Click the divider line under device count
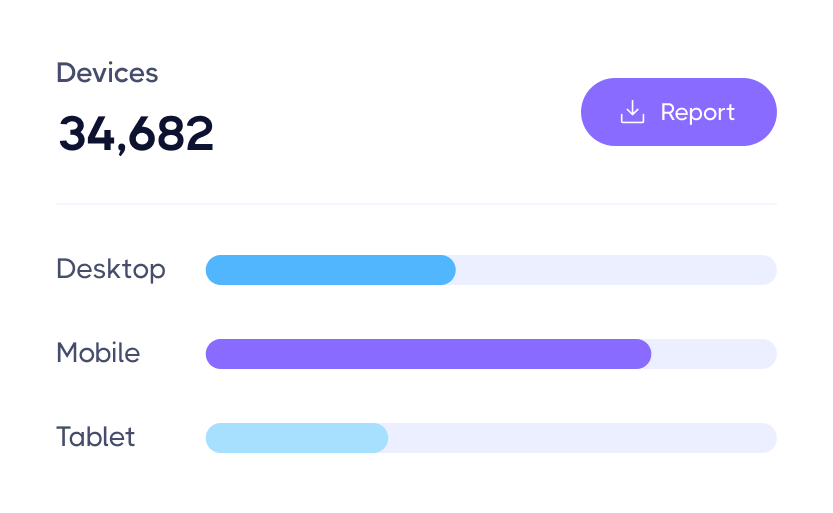 [416, 204]
